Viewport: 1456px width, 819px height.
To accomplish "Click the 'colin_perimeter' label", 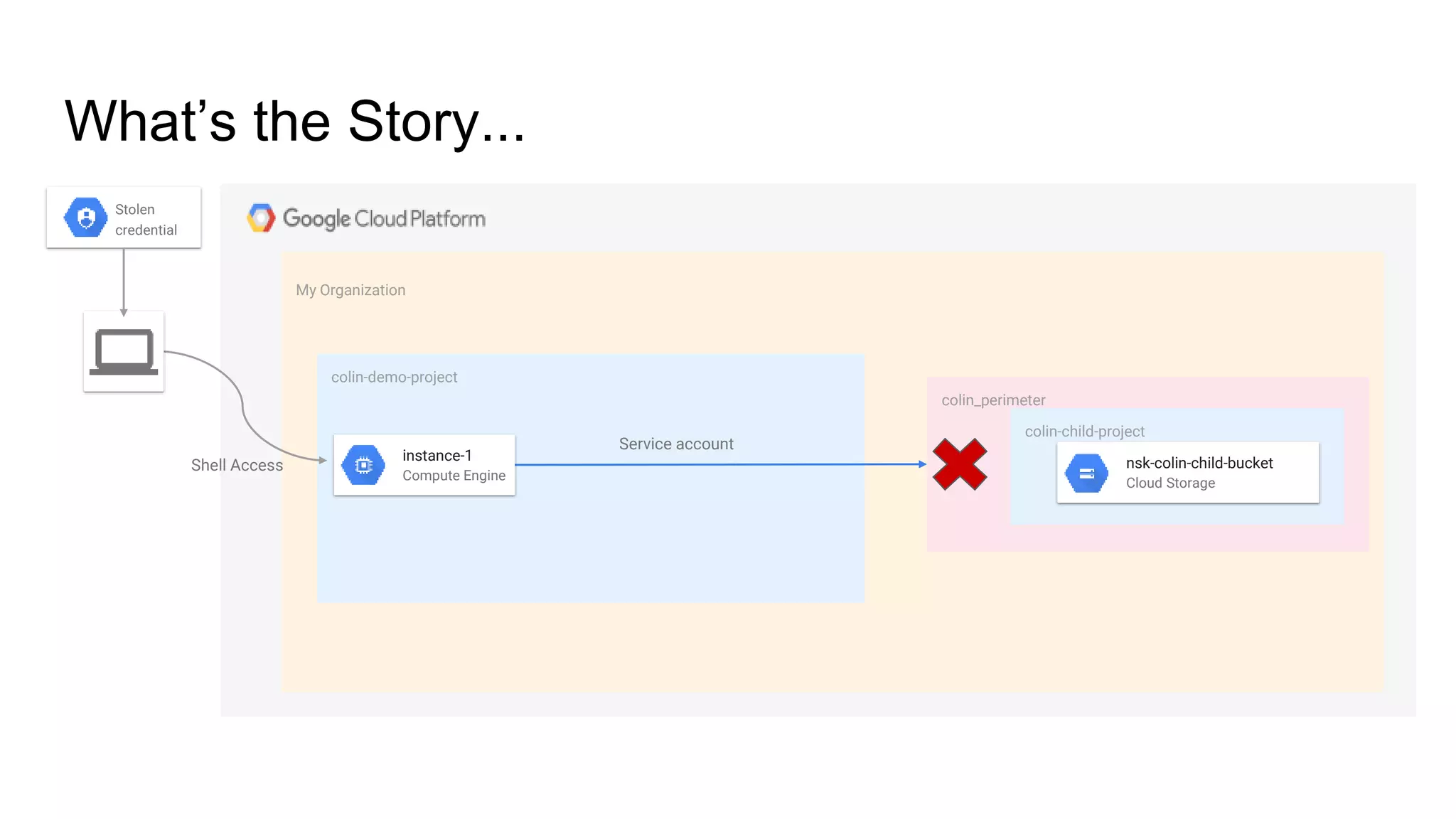I will tap(993, 400).
